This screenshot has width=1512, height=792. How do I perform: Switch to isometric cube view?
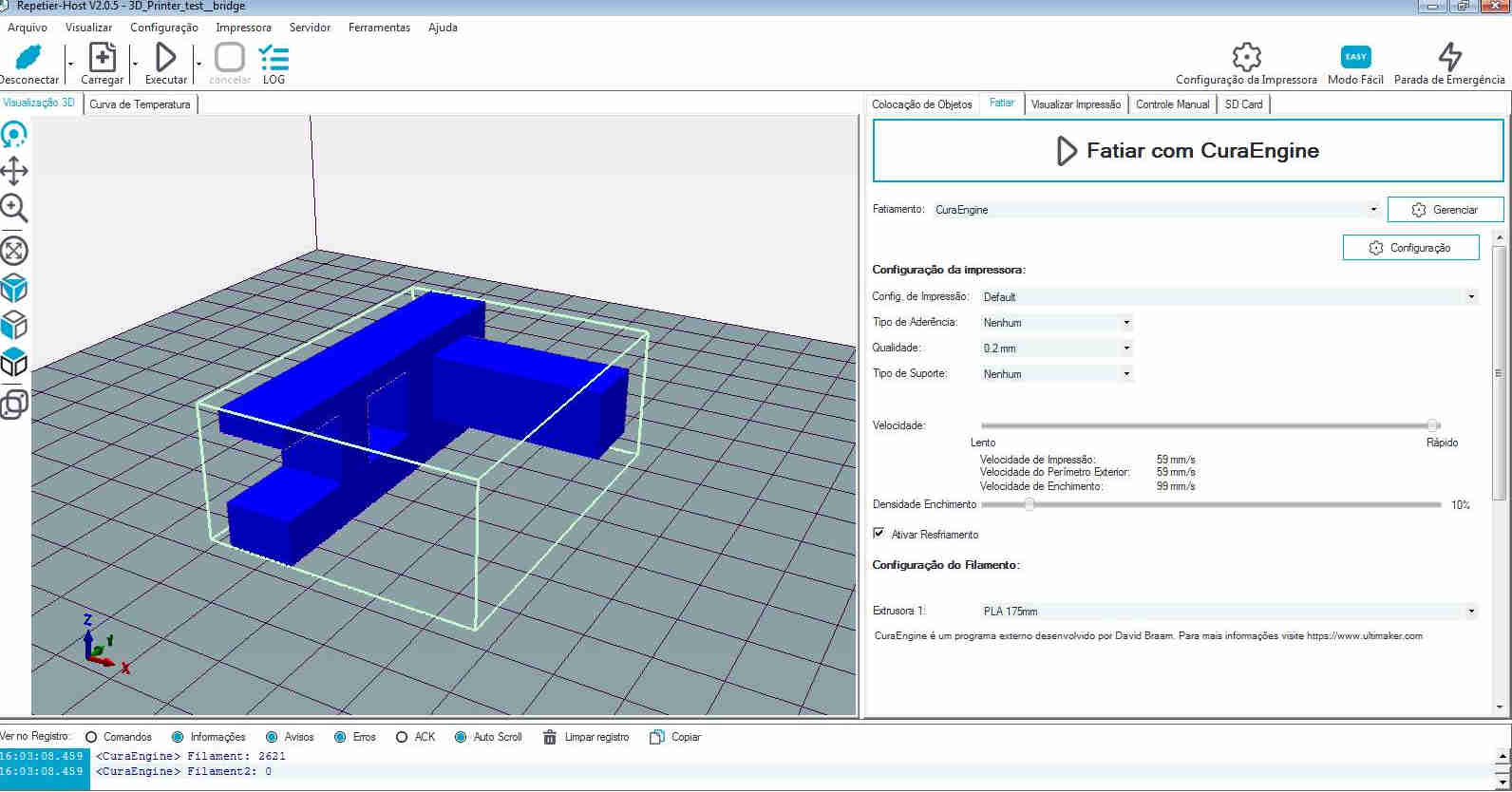point(14,288)
